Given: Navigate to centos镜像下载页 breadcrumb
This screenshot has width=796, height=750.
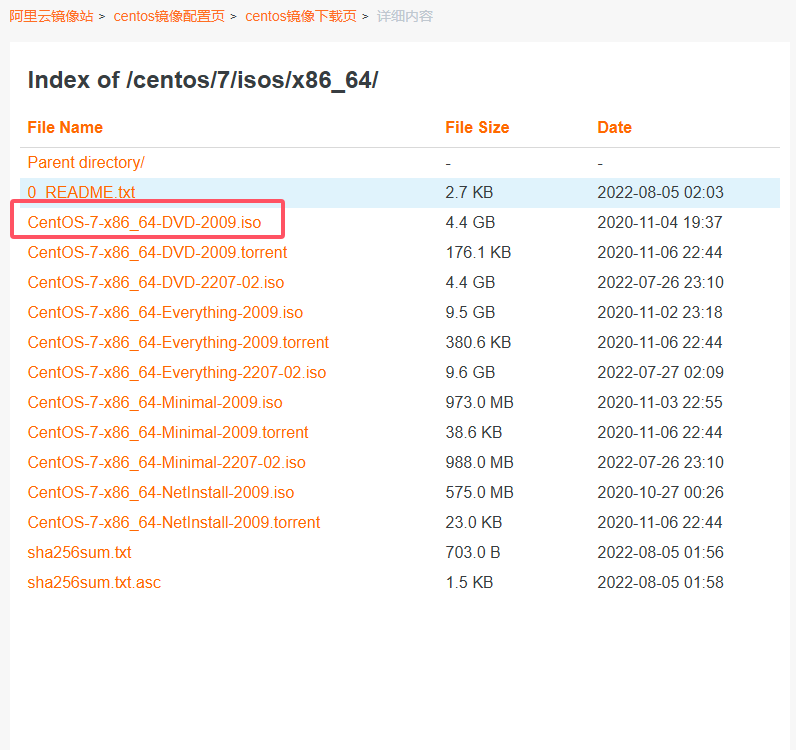Looking at the screenshot, I should point(301,16).
